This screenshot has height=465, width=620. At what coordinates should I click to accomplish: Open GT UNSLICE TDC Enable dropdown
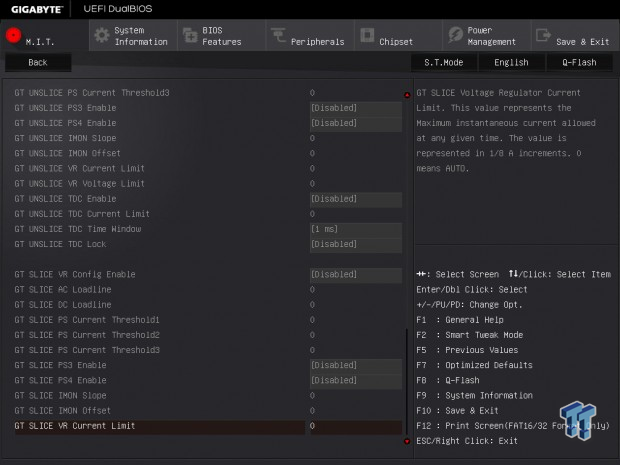coord(356,199)
